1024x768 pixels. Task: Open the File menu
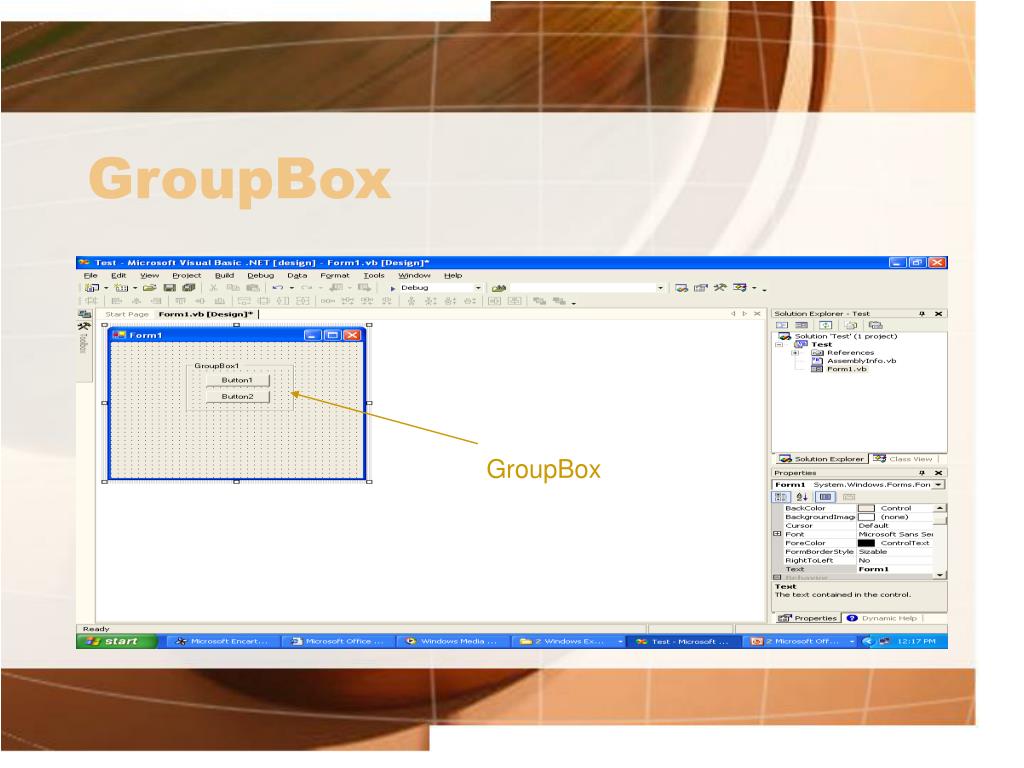click(x=91, y=276)
